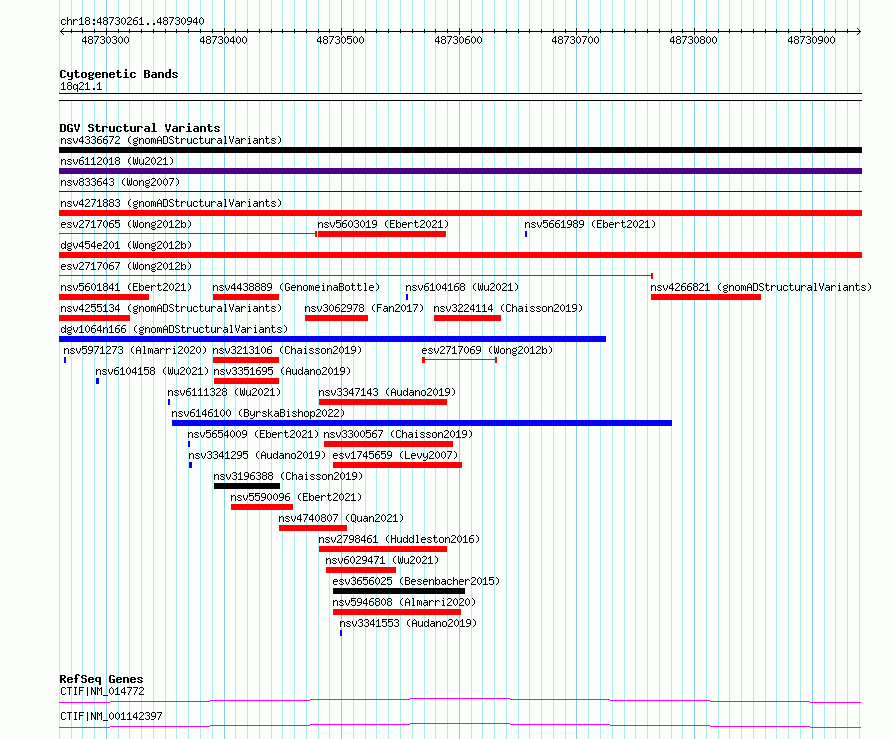The image size is (890, 739).
Task: Click the nsv3351695 (Audano2019) label
Action: [282, 371]
